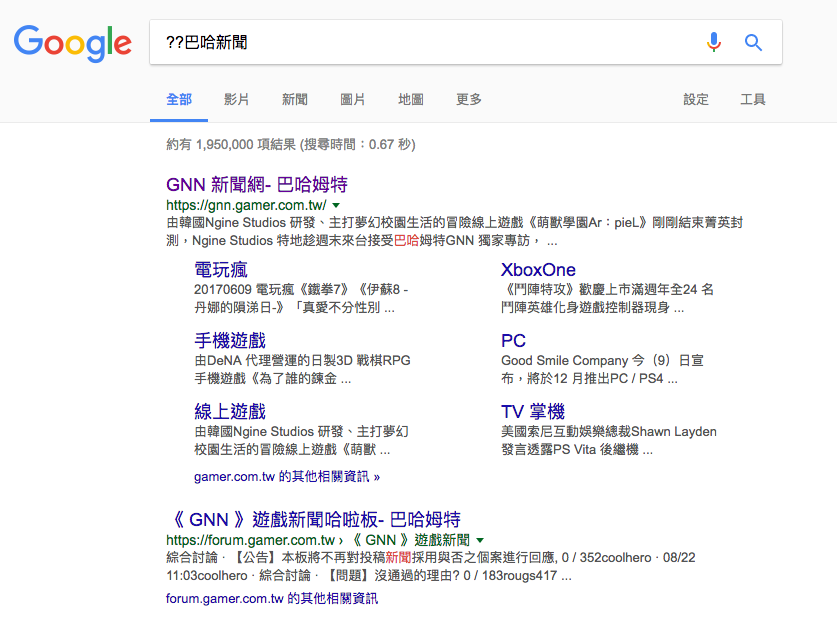
Task: Click gamer.com.tw 的其他相關資訊 link
Action: 287,477
